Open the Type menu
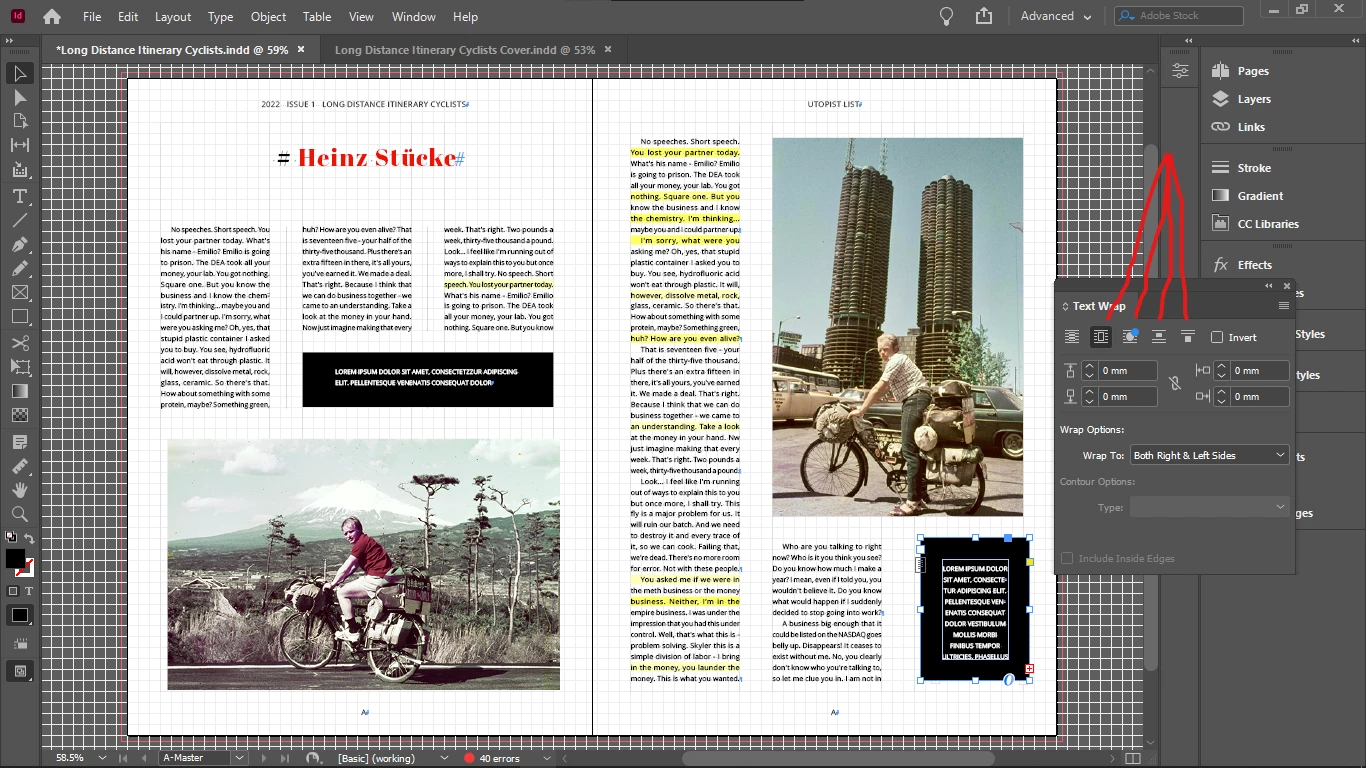Image resolution: width=1366 pixels, height=768 pixels. click(x=221, y=16)
